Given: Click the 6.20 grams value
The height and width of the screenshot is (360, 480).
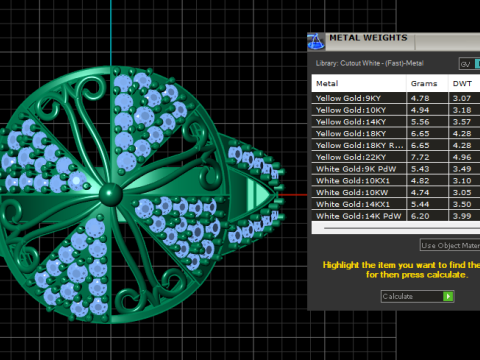Looking at the screenshot, I should point(420,216).
